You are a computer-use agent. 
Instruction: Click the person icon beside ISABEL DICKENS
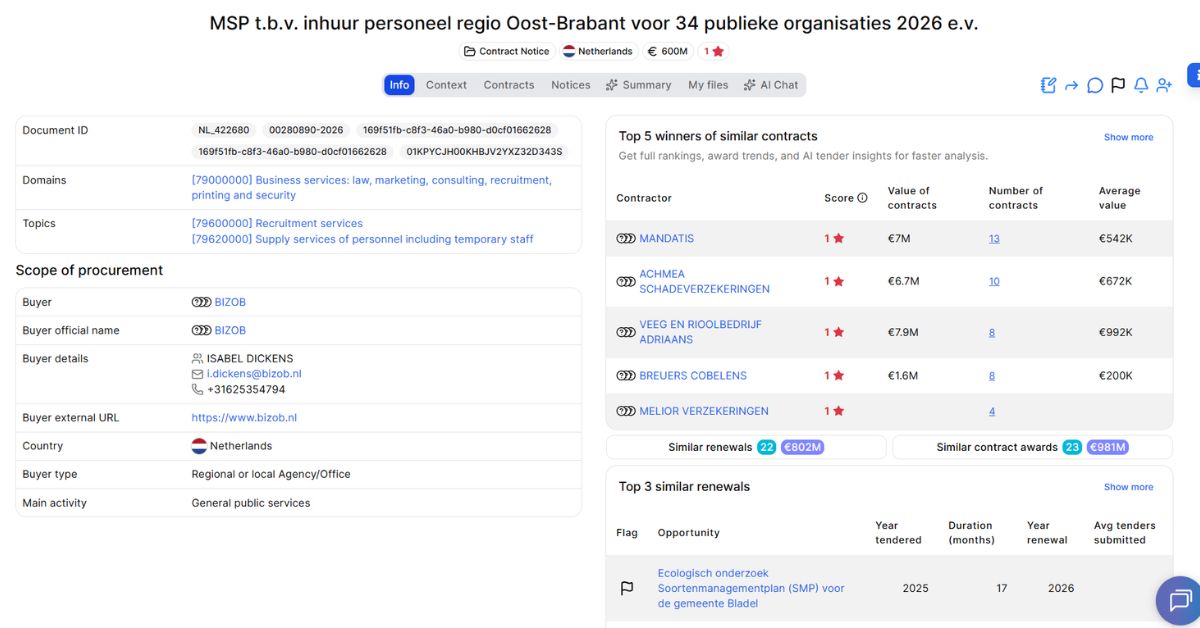point(197,358)
